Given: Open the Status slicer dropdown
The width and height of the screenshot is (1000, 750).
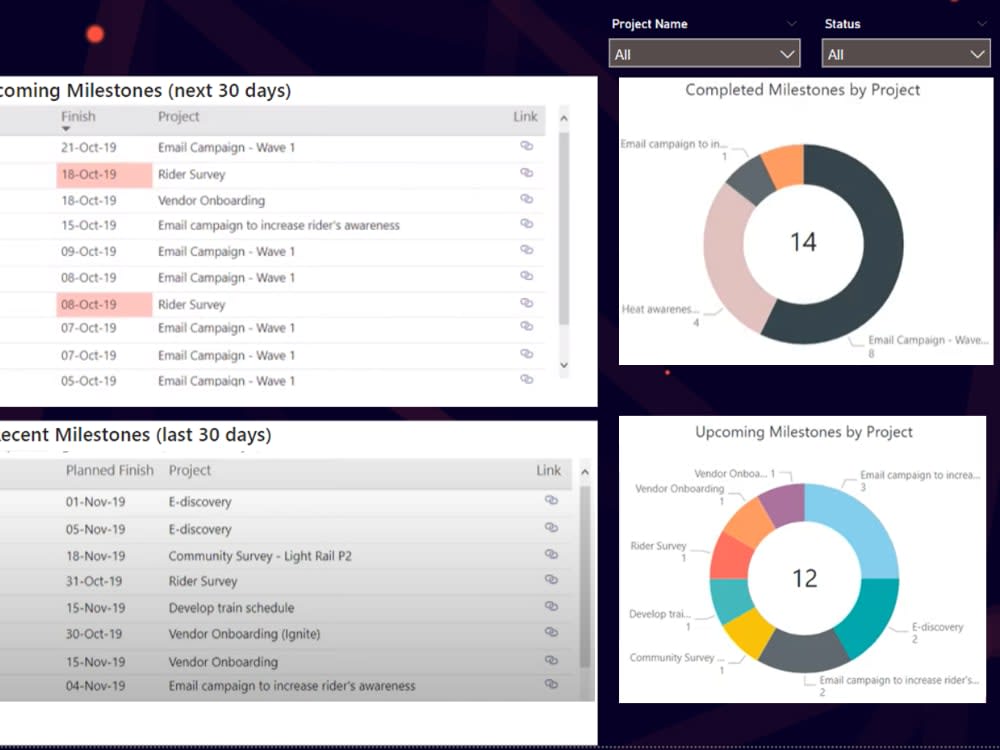Looking at the screenshot, I should [906, 54].
